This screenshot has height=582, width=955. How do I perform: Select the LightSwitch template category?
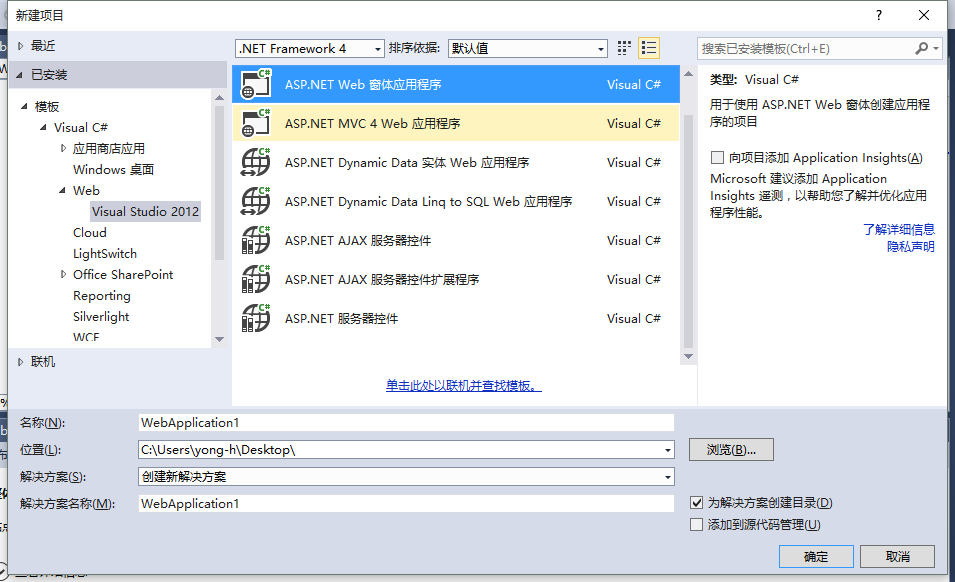(x=105, y=253)
